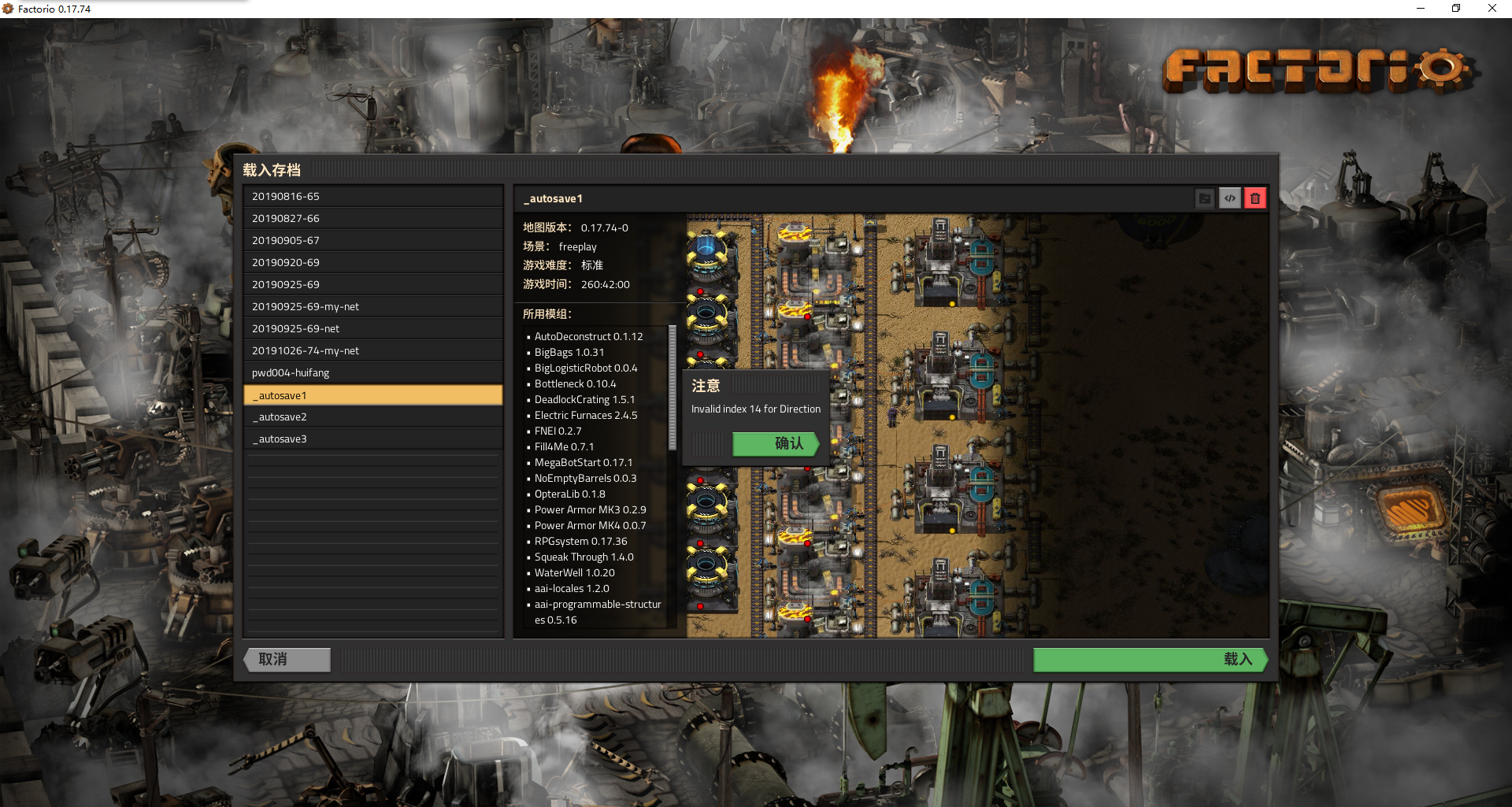Image resolution: width=1512 pixels, height=807 pixels.
Task: Select the 20190925-69 save entry
Action: pos(373,284)
